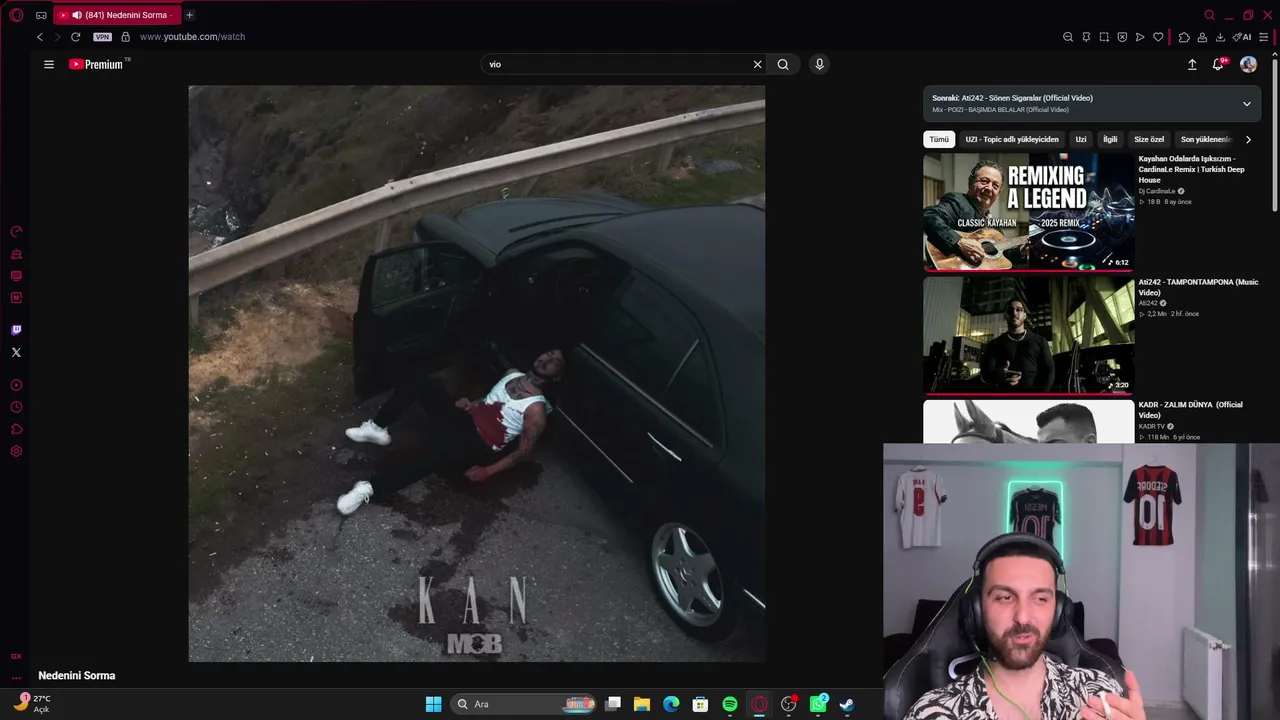Screen dimensions: 1280x720
Task: Open Opera sidebar settings gear
Action: (16, 451)
